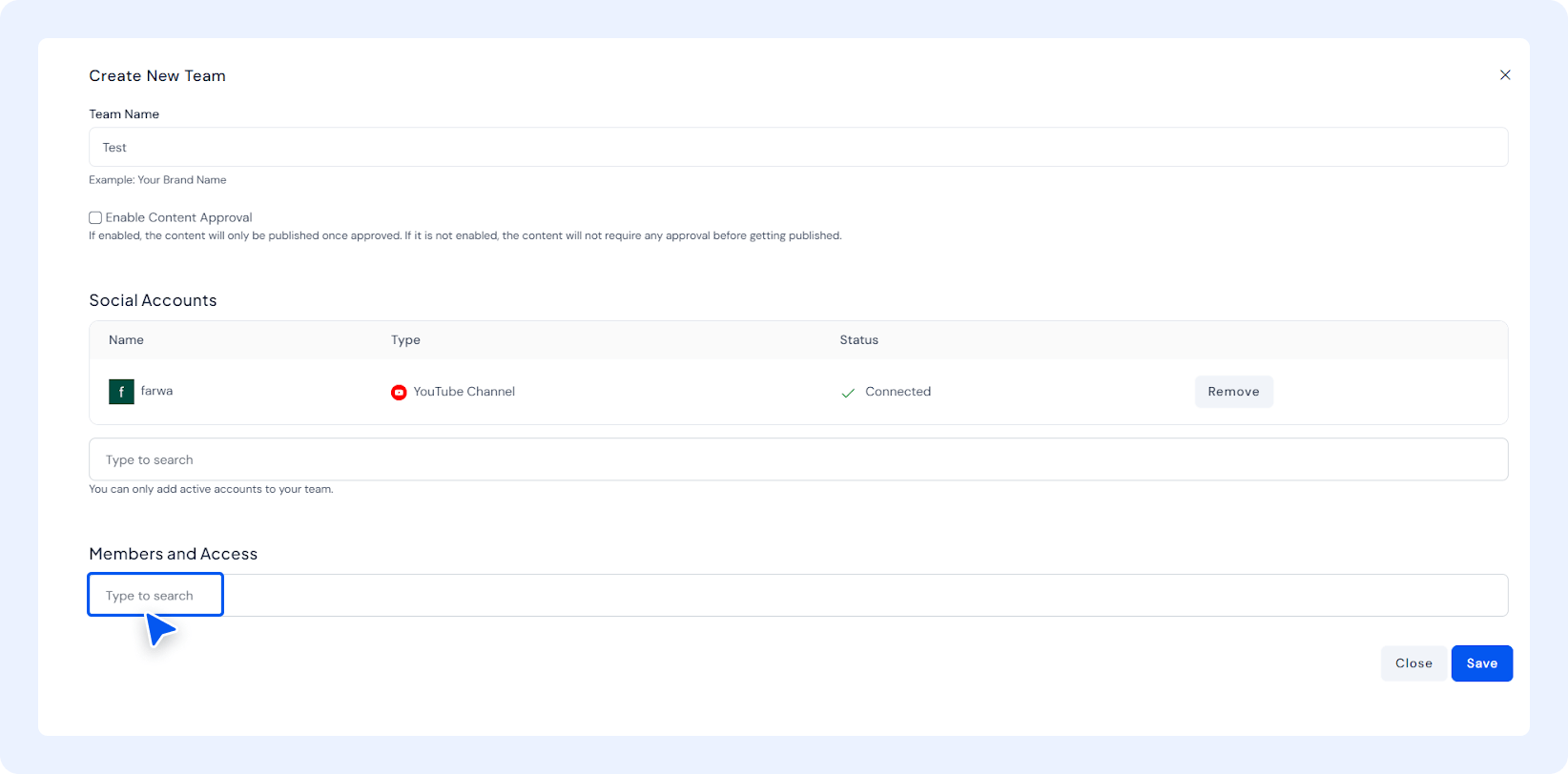Click the Name column header
The image size is (1568, 774).
tap(126, 340)
